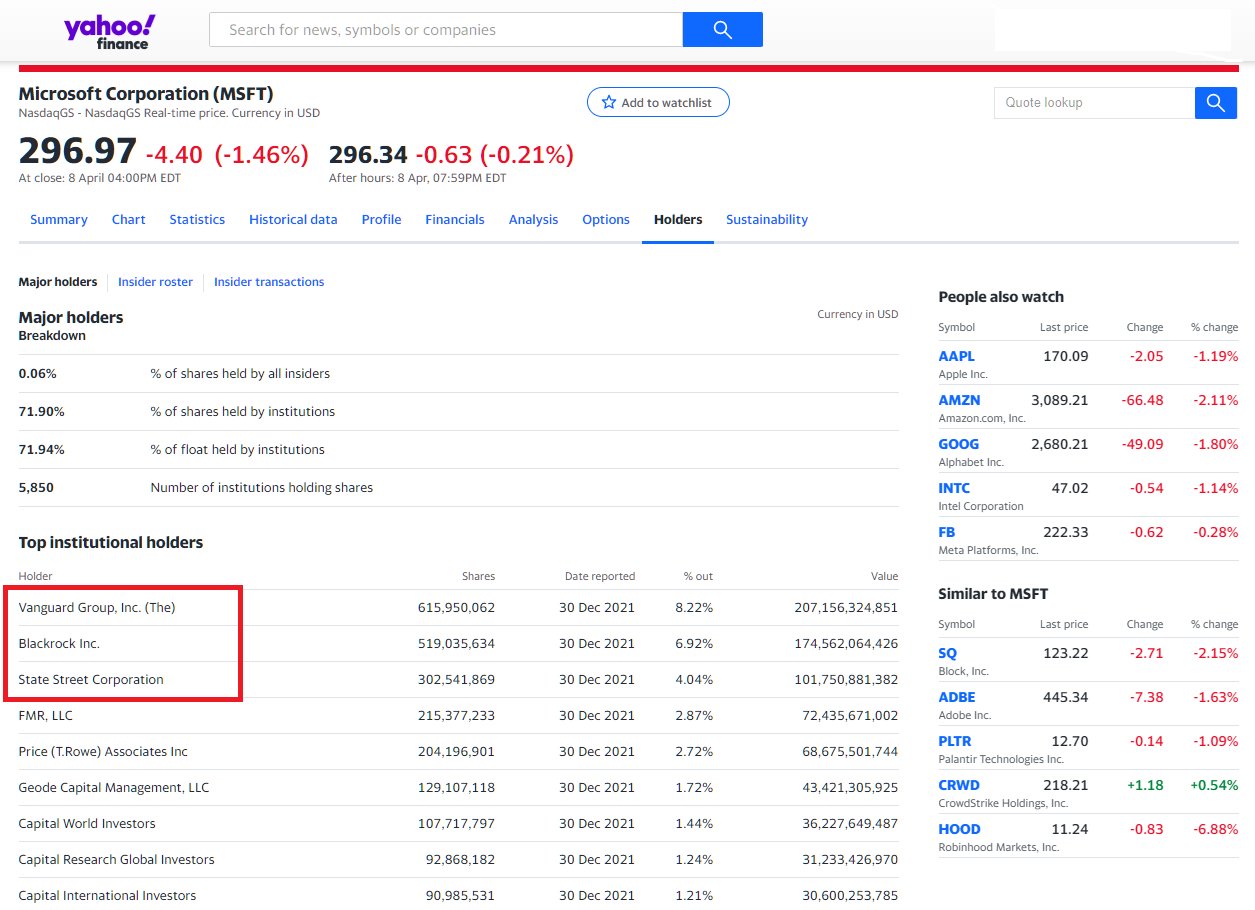Click the 296.97 closing price
This screenshot has width=1255, height=910.
(x=78, y=151)
